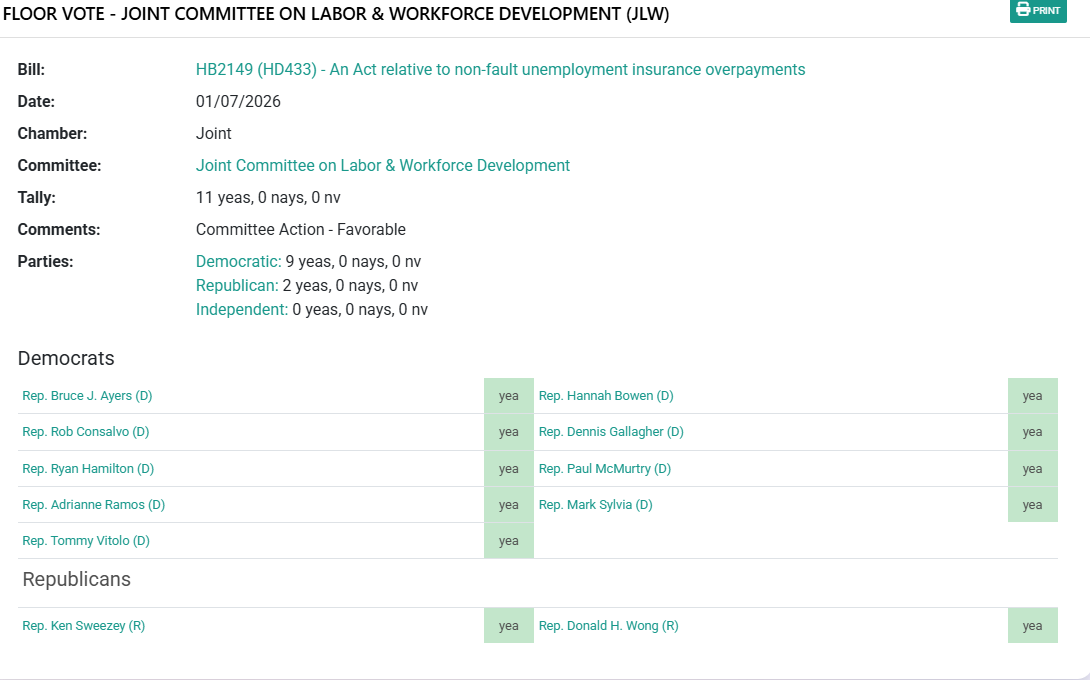View Rep. Donald H. Wong's page

click(608, 626)
